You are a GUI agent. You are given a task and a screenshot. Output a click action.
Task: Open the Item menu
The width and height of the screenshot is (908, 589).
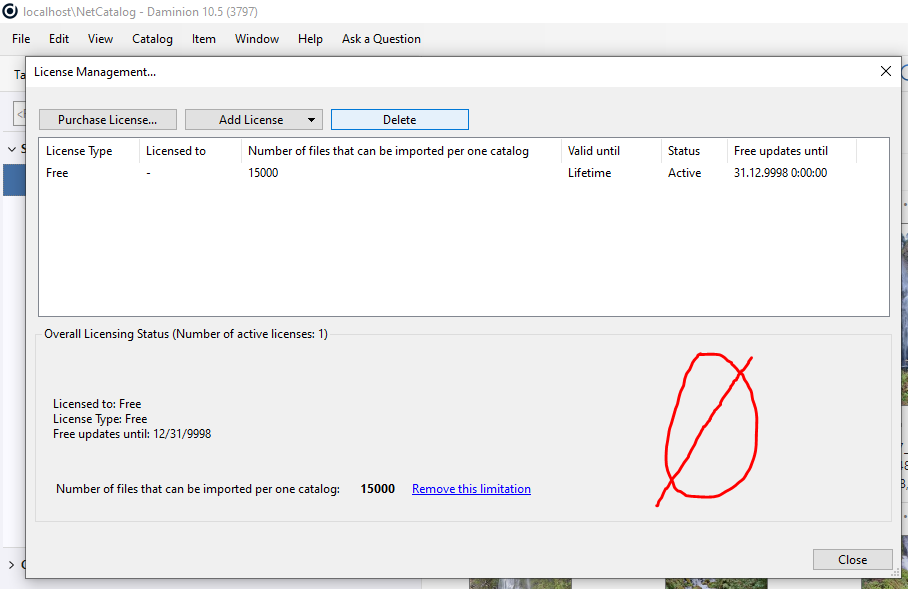tap(204, 39)
